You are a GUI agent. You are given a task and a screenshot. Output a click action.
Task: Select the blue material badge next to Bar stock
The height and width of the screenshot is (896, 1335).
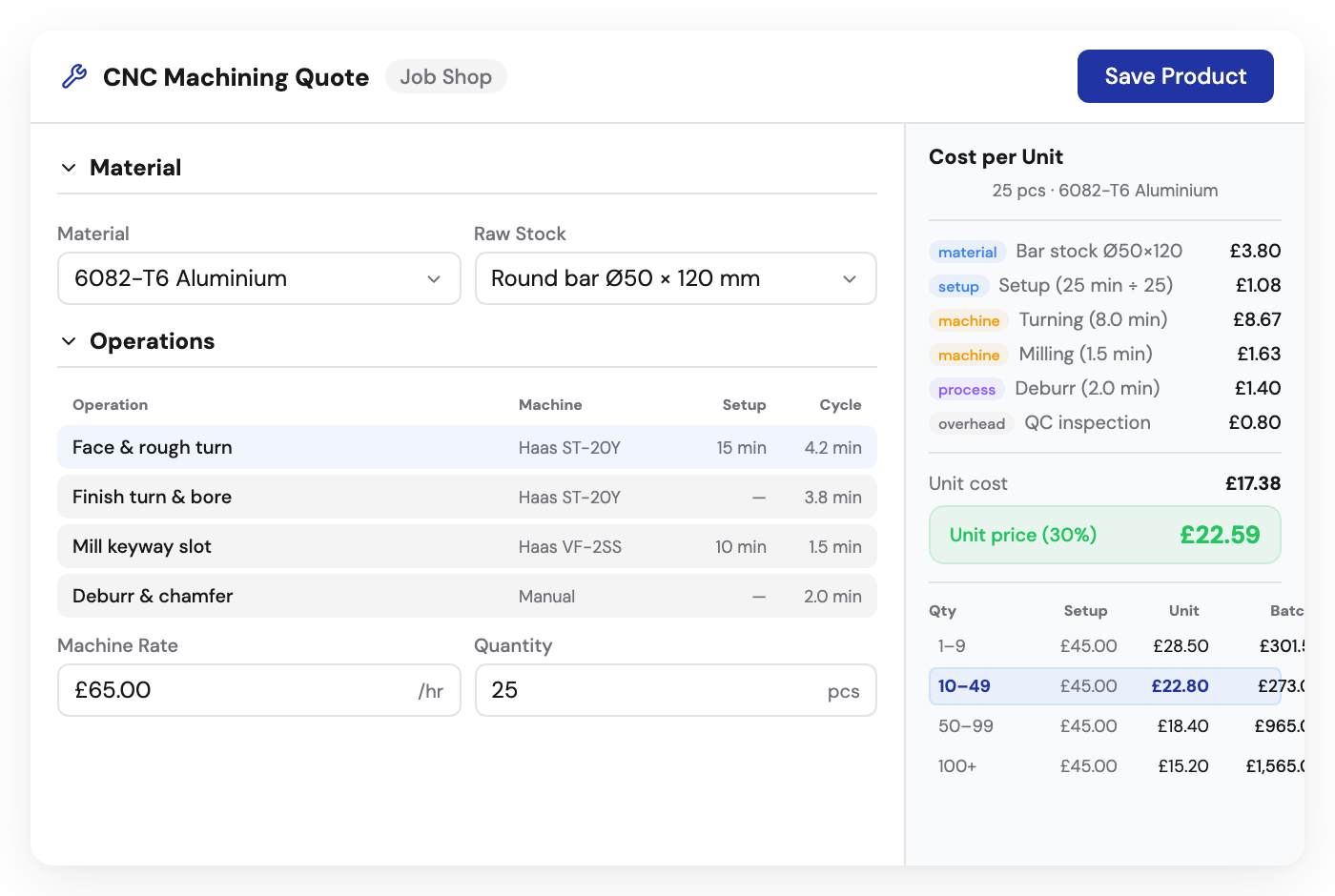[967, 252]
